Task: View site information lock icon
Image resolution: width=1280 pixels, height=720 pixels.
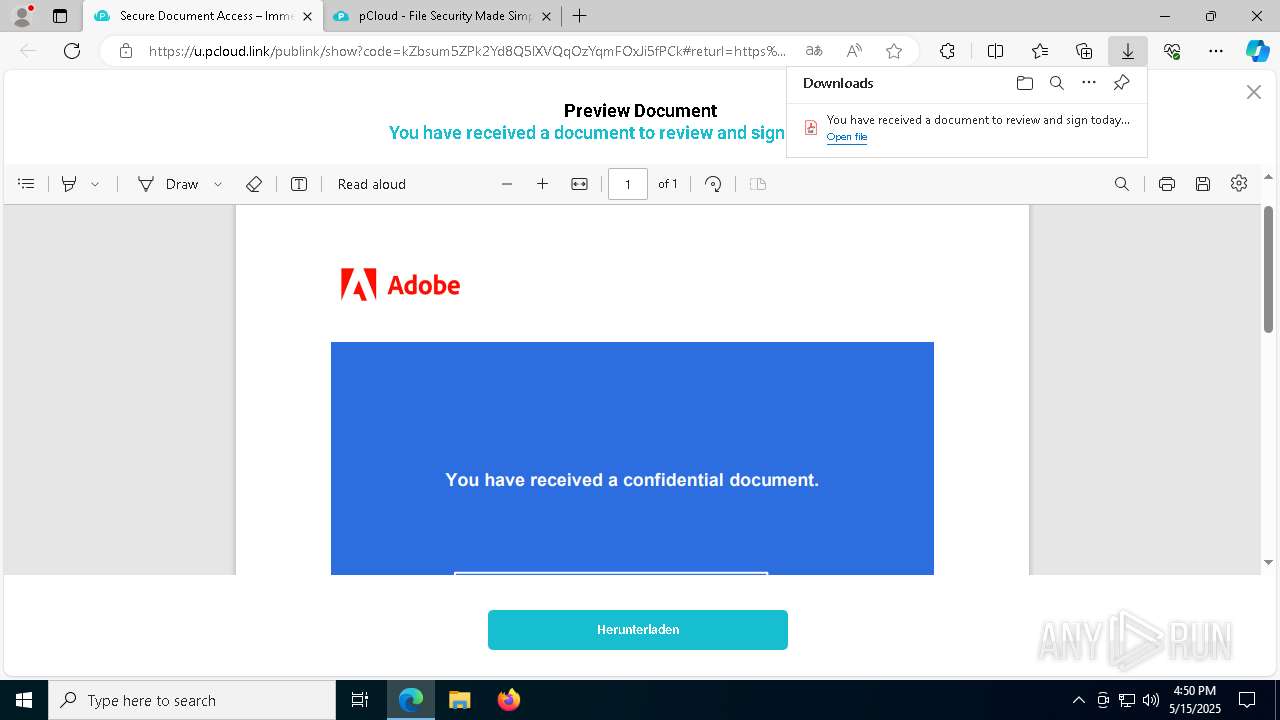Action: [x=125, y=51]
